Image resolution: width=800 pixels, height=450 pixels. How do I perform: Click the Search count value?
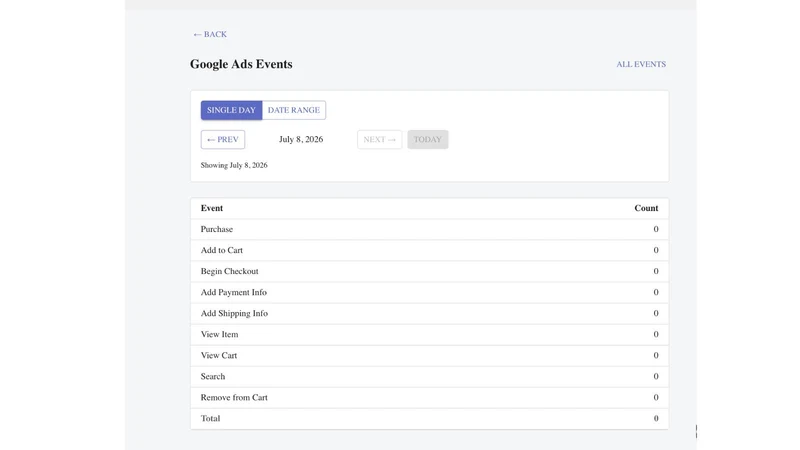[x=656, y=377]
